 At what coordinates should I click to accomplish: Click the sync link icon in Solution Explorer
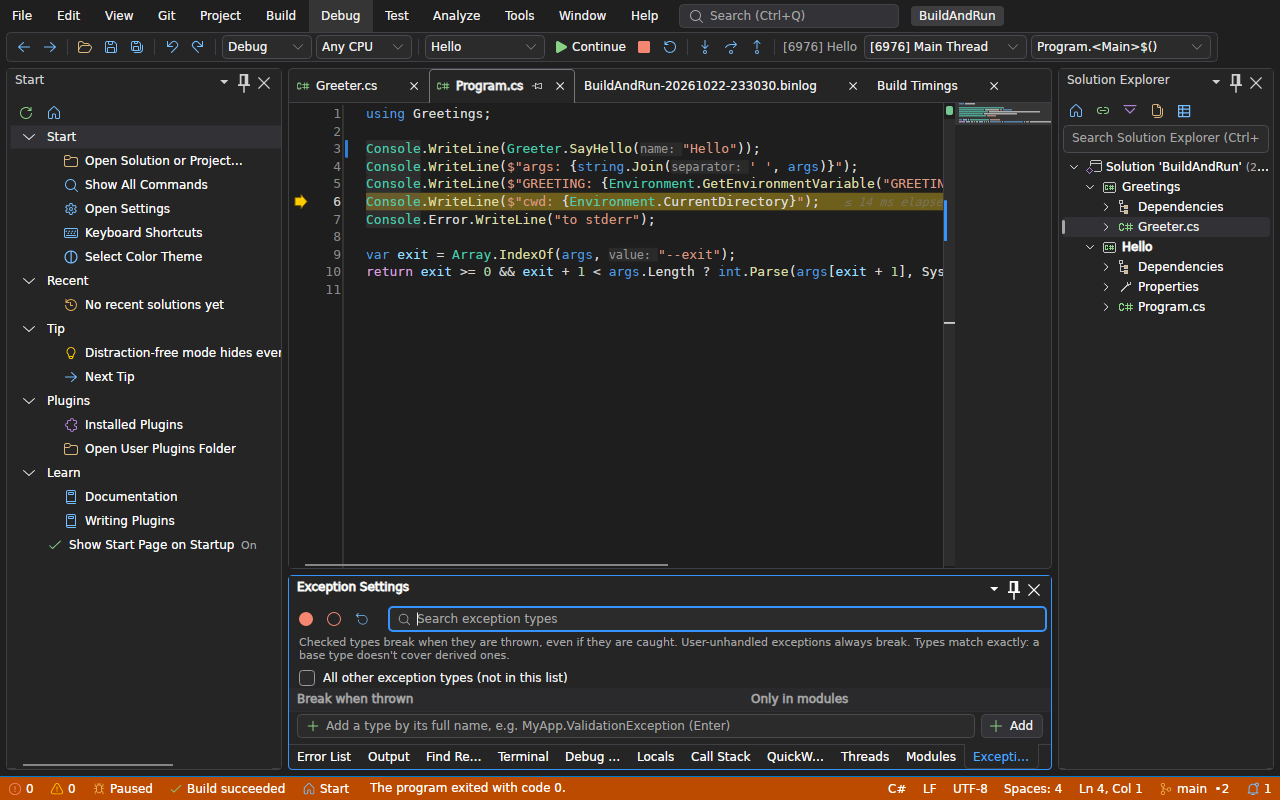point(1103,111)
